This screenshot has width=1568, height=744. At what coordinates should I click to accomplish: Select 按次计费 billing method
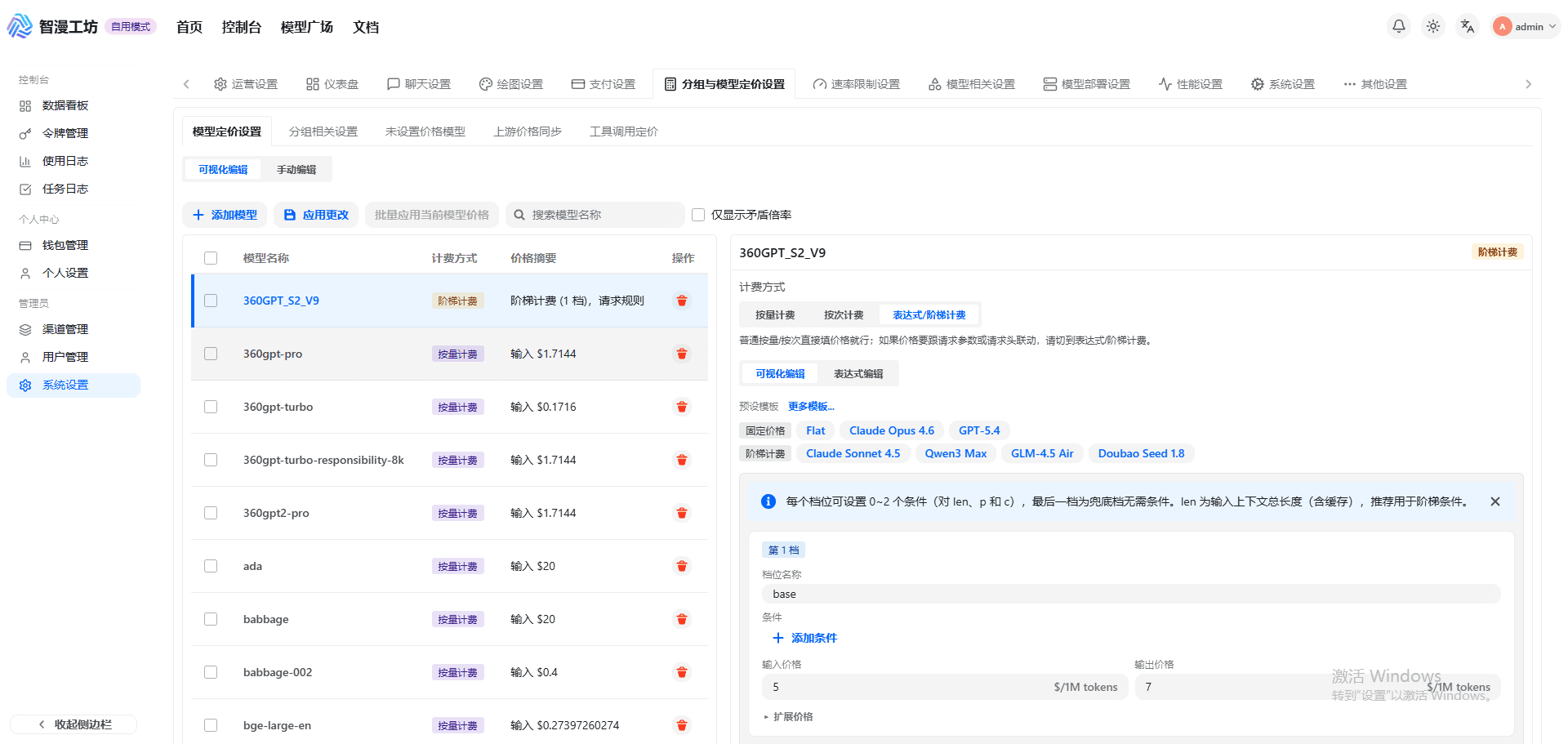tap(844, 314)
